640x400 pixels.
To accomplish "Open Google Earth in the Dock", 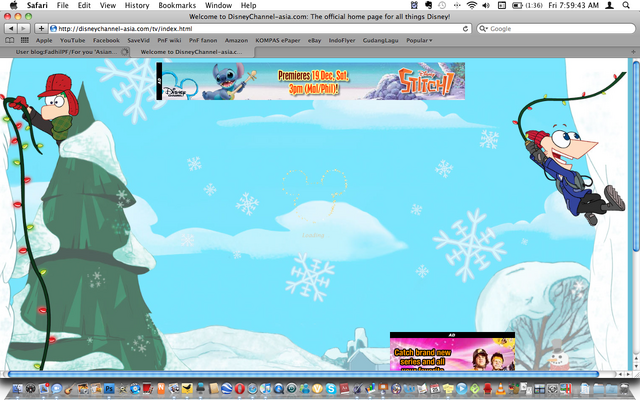I will click(x=227, y=389).
